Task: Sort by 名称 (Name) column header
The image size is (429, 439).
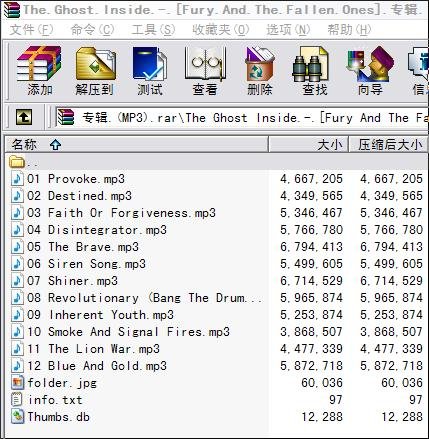Action: click(137, 145)
